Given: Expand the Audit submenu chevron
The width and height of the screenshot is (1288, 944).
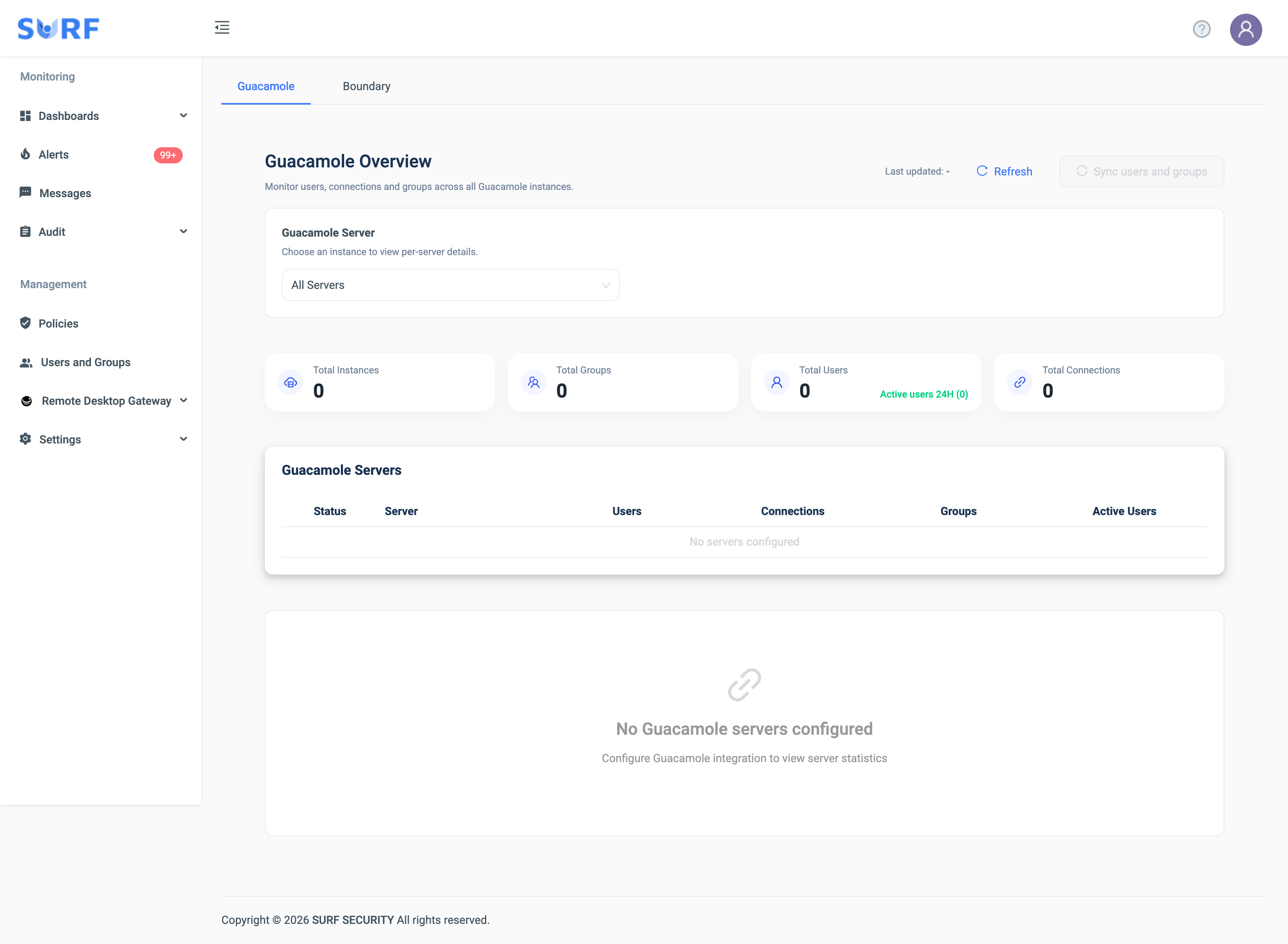Looking at the screenshot, I should [x=184, y=231].
